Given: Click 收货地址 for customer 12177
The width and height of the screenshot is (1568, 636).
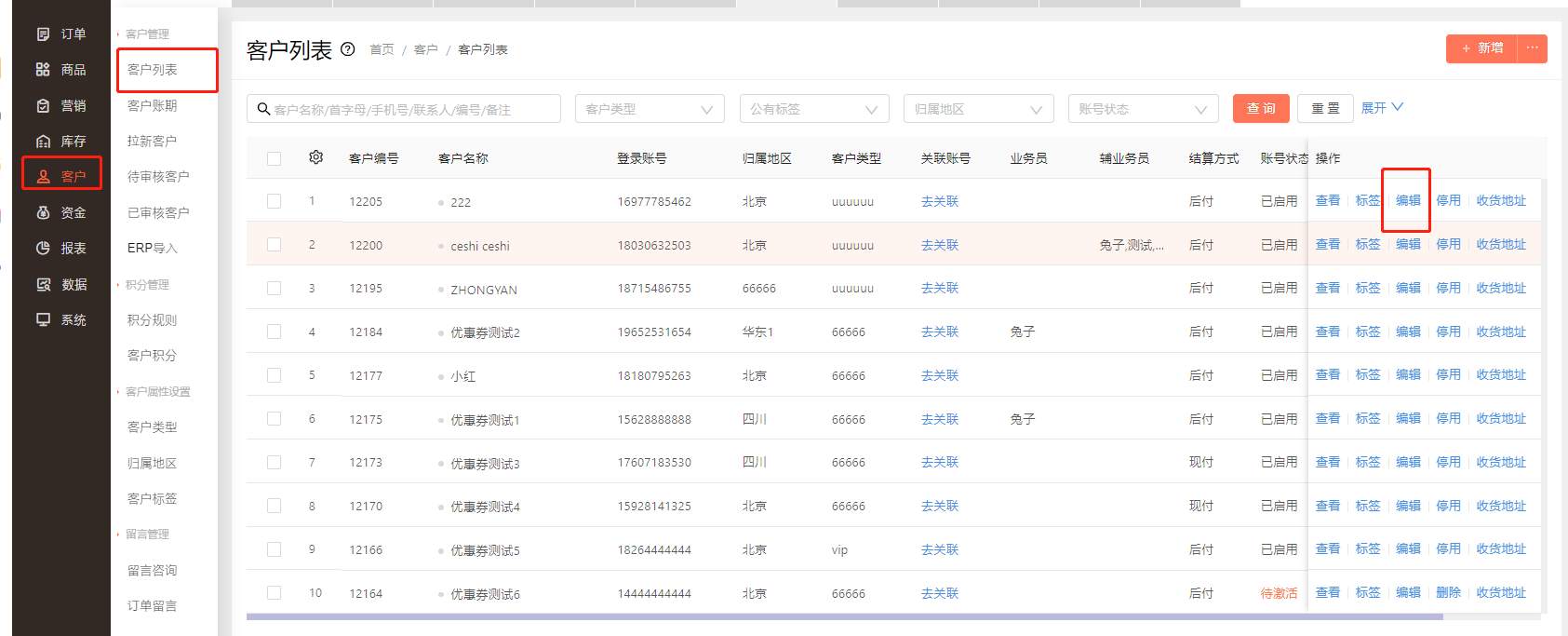Looking at the screenshot, I should click(x=1501, y=374).
